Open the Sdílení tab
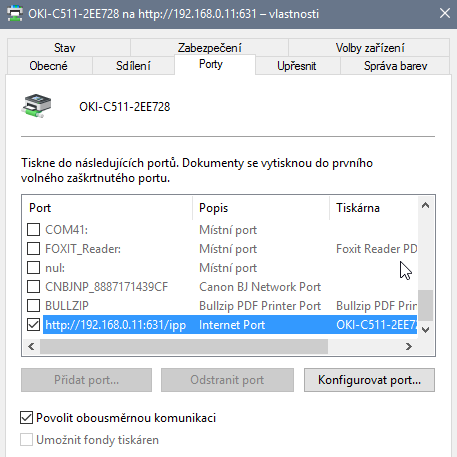The height and width of the screenshot is (457, 457). 133,66
